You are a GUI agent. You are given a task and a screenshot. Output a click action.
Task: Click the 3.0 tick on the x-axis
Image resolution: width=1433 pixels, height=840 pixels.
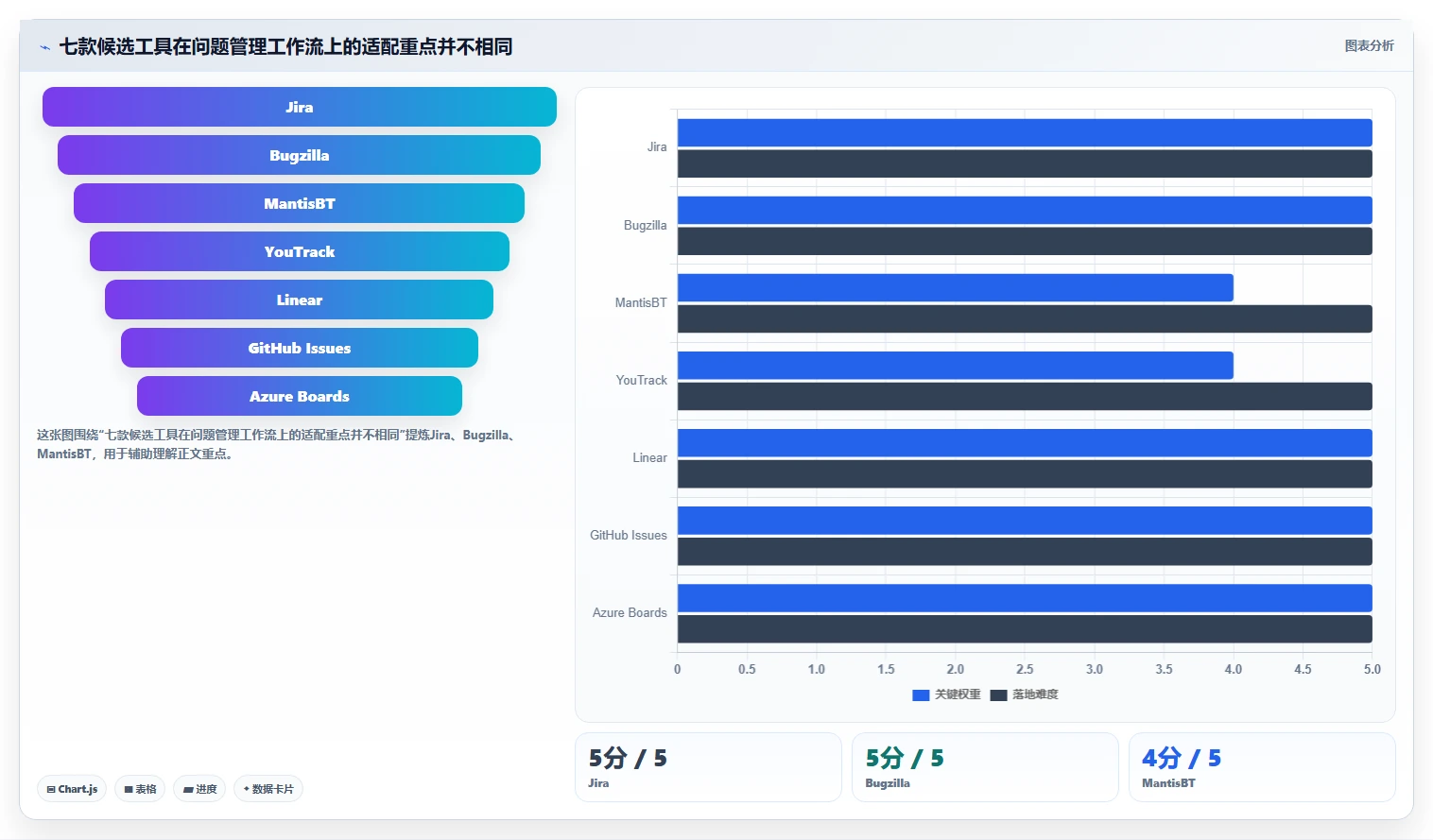(1095, 669)
